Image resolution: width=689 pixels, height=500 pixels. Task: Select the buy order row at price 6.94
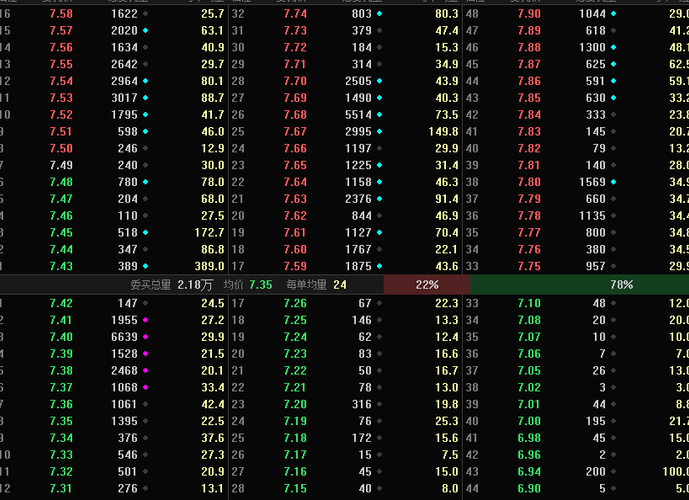coord(577,471)
